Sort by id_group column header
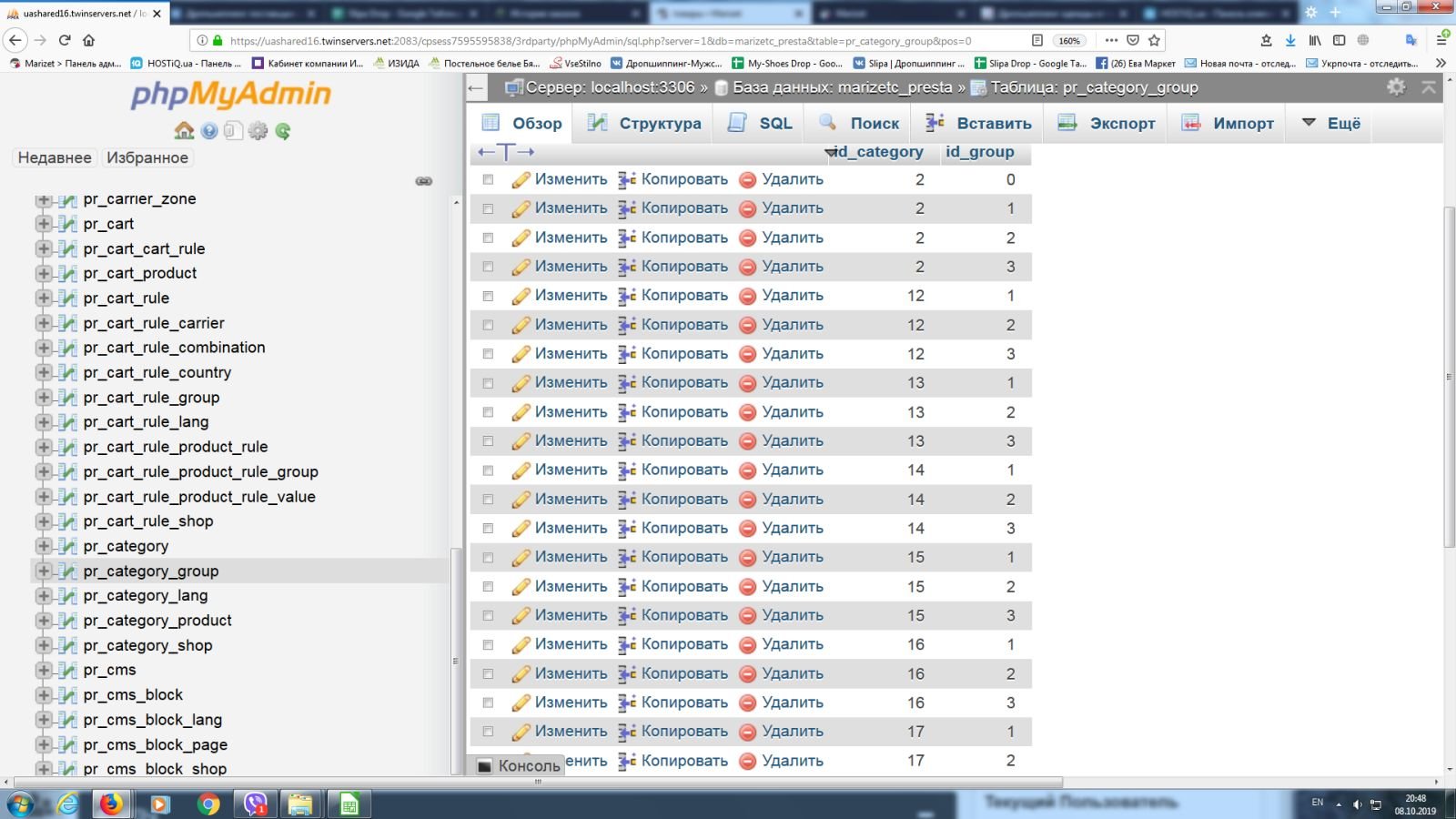The image size is (1456, 819). [x=979, y=152]
